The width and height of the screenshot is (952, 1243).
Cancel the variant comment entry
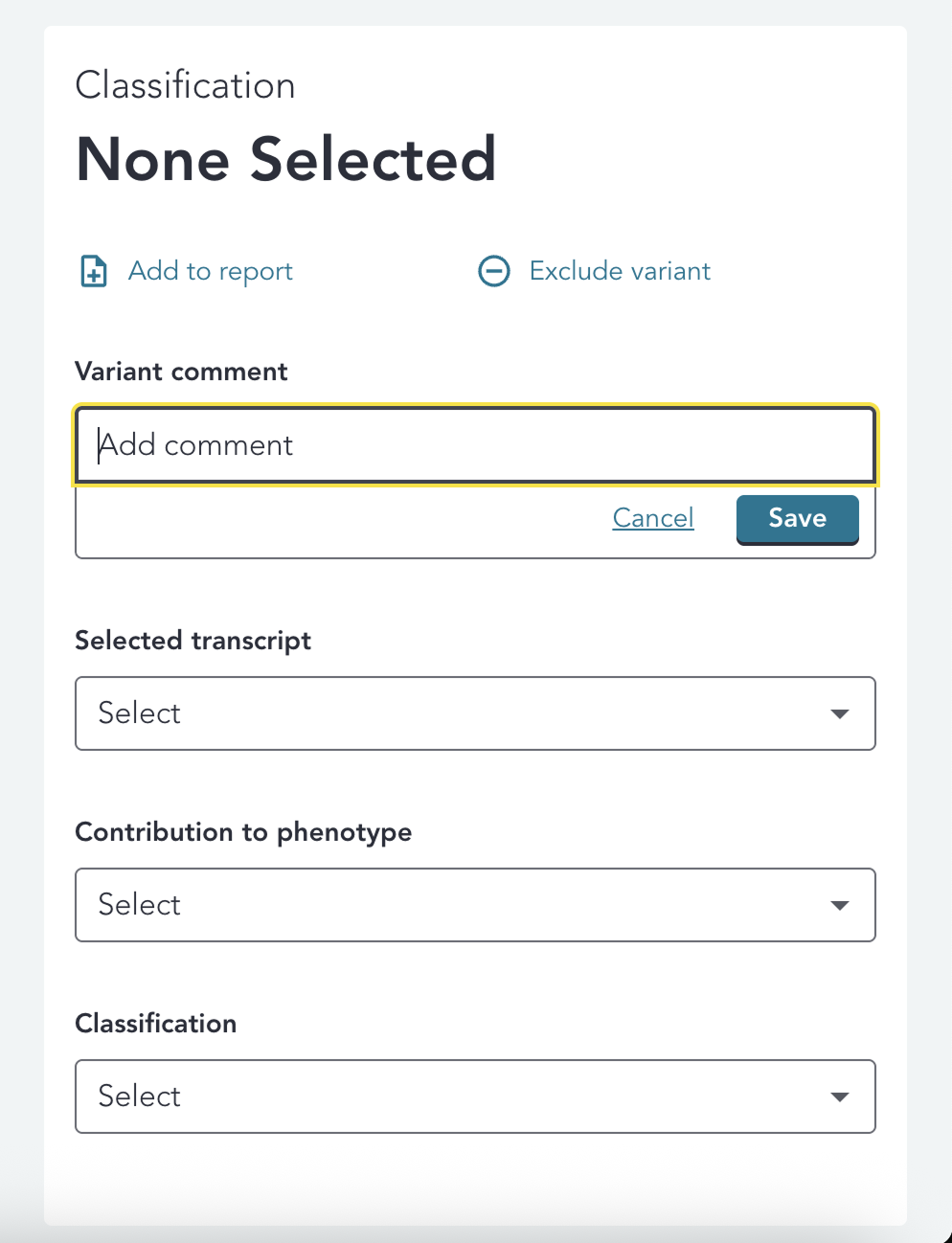click(653, 518)
